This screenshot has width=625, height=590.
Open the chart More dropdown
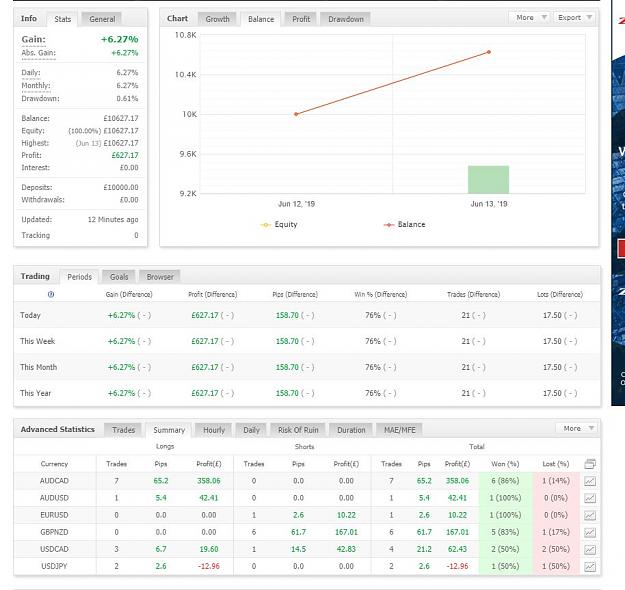pos(529,18)
